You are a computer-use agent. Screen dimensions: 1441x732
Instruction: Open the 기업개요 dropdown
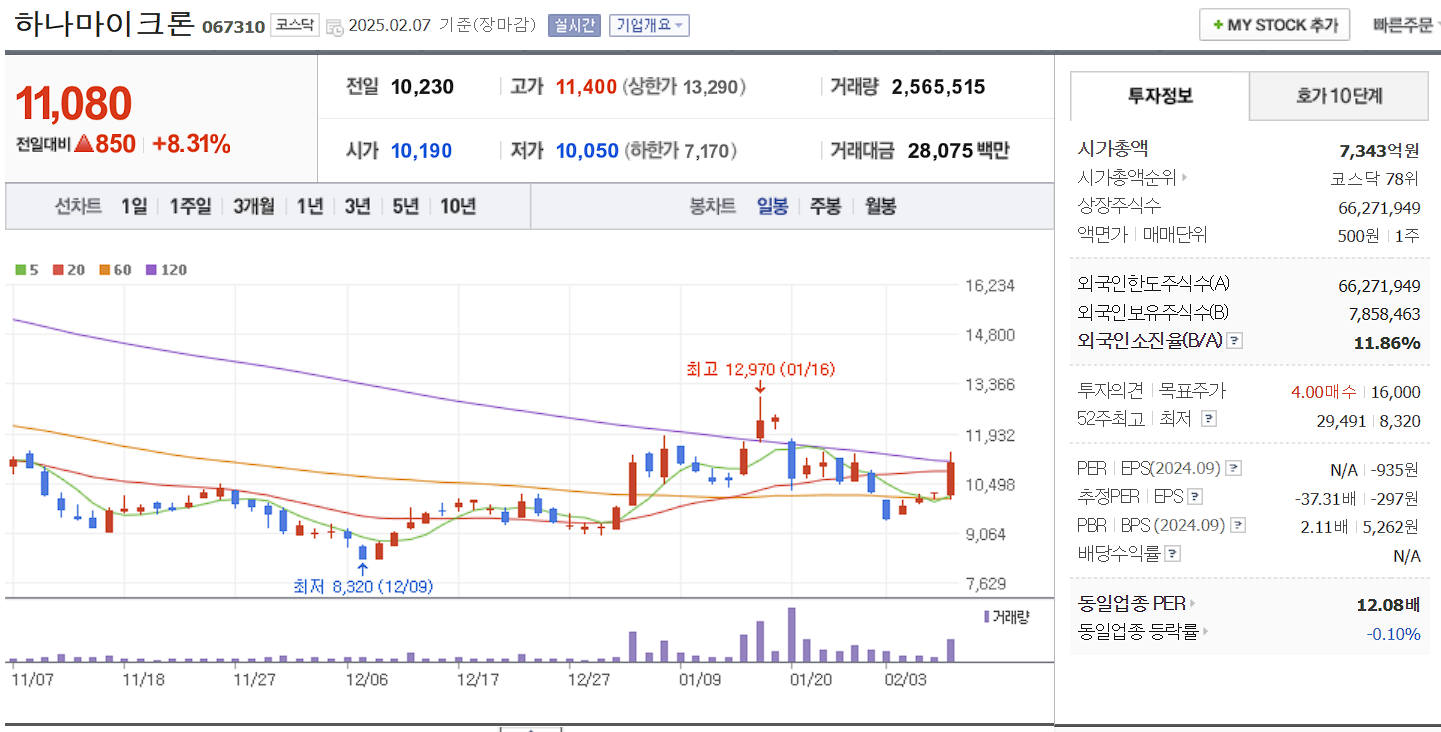(x=651, y=24)
